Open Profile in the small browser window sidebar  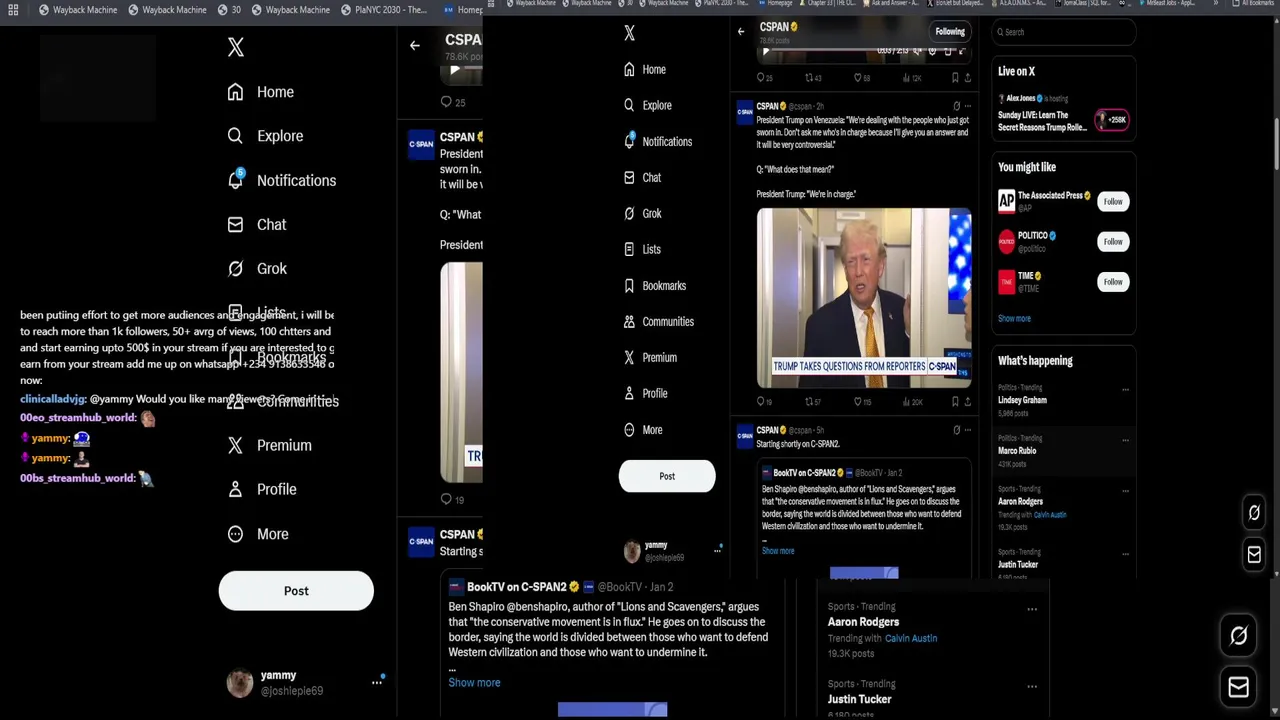coord(645,393)
